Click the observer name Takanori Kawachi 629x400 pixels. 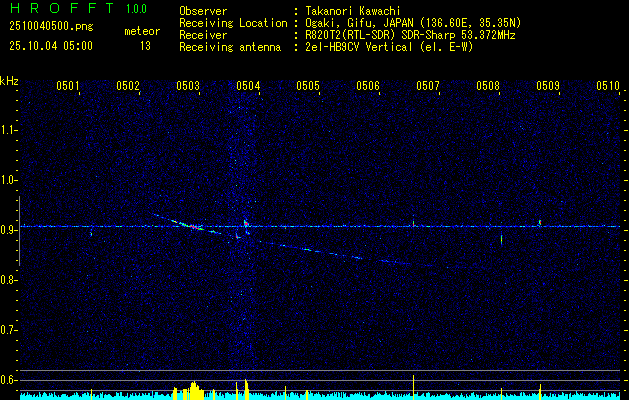(353, 11)
